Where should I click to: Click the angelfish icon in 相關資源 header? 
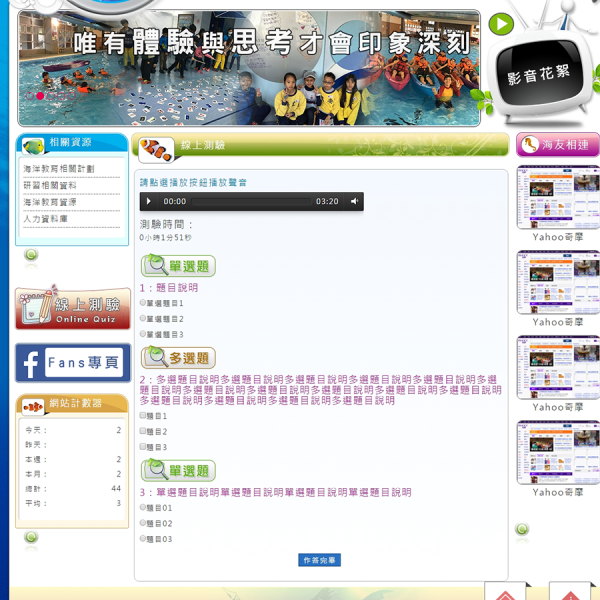click(33, 147)
